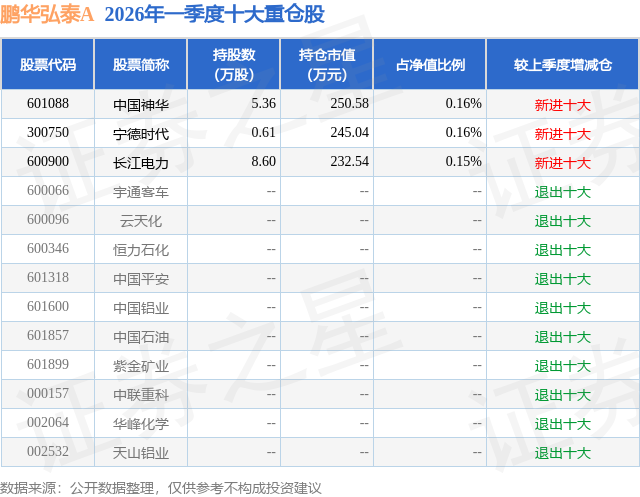This screenshot has width=640, height=497.
Task: Click market value 245.04
Action: (349, 133)
